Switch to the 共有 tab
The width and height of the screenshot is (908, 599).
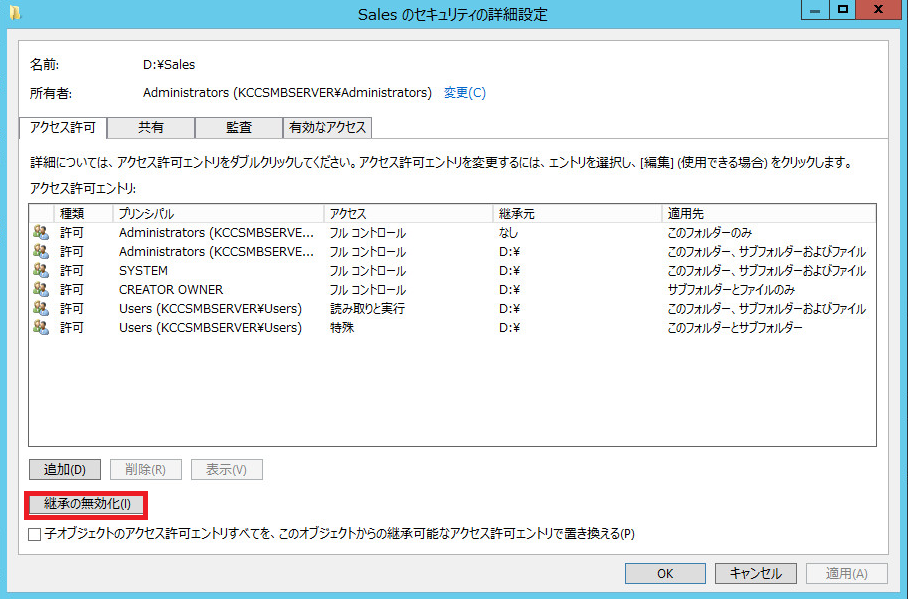point(150,128)
